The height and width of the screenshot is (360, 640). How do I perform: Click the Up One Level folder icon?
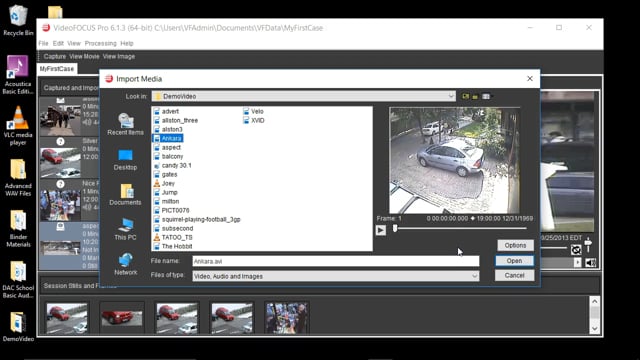click(x=465, y=96)
